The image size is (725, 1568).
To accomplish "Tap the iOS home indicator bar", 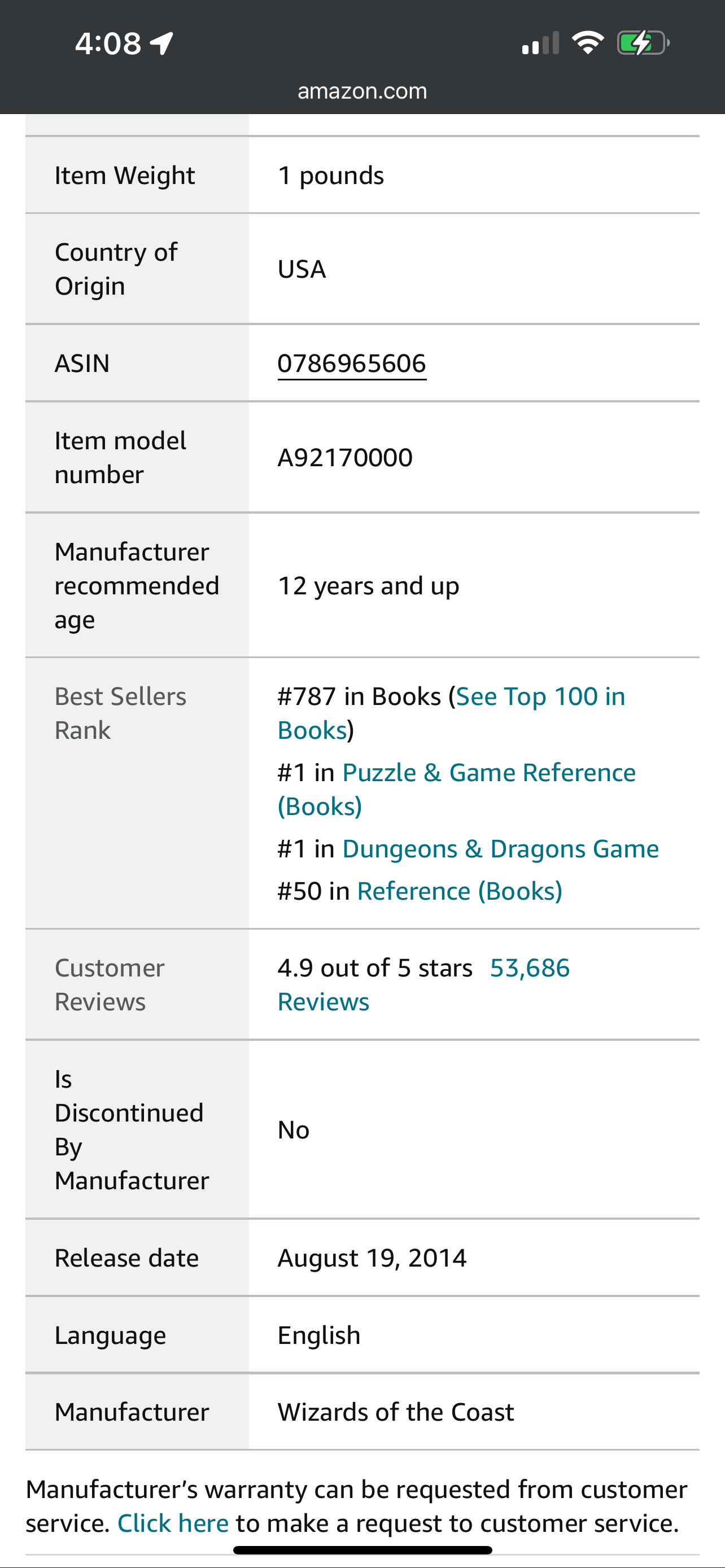I will (x=362, y=1550).
